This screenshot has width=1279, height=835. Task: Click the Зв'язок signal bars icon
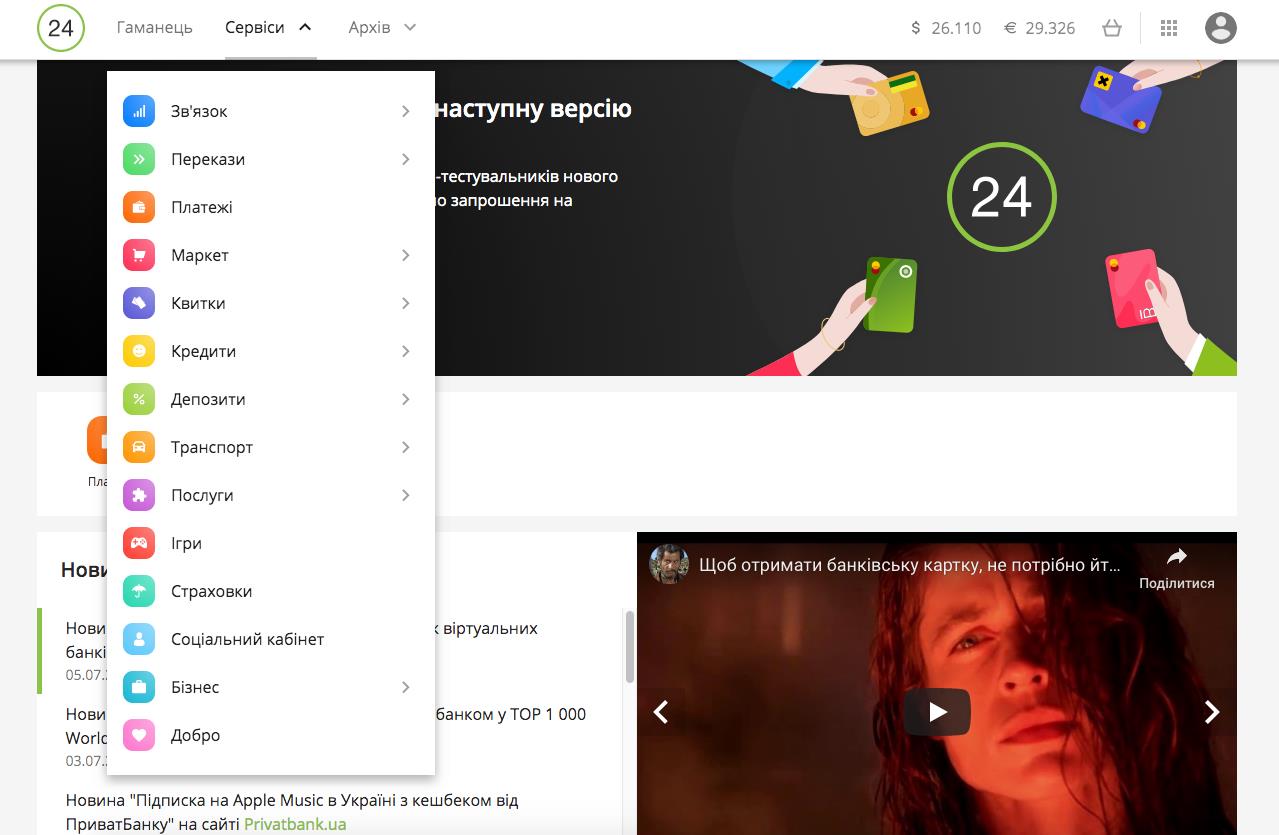(x=139, y=111)
